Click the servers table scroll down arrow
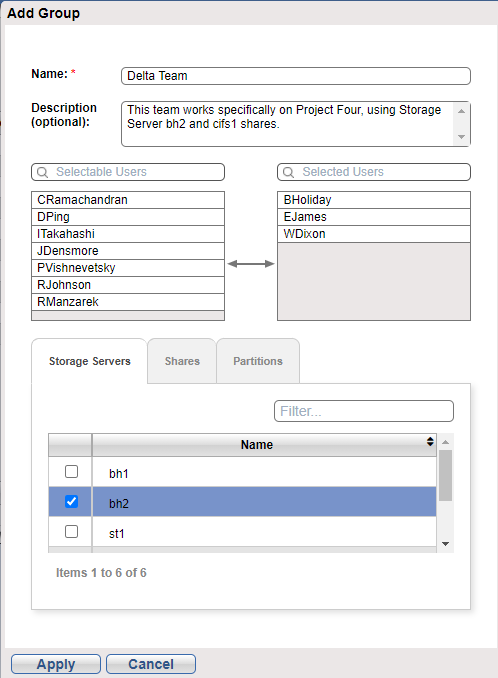This screenshot has height=678, width=498. tap(445, 544)
